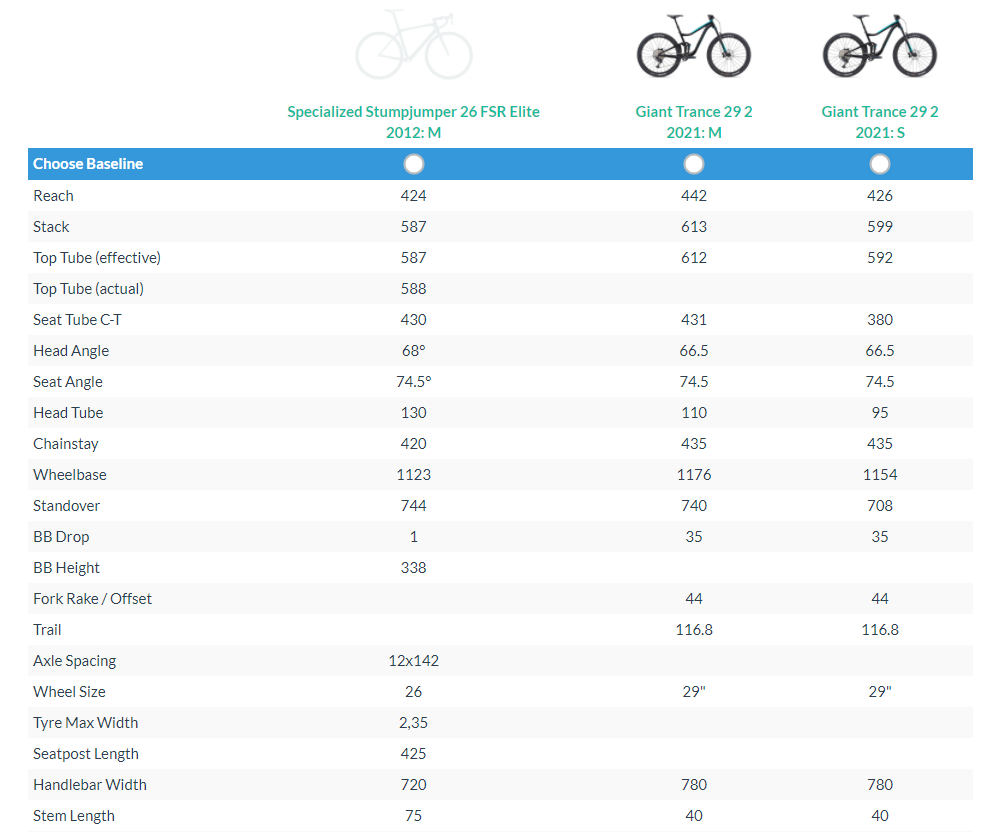Click the Head Angle row label
Viewport: 992px width, 832px height.
click(x=71, y=351)
